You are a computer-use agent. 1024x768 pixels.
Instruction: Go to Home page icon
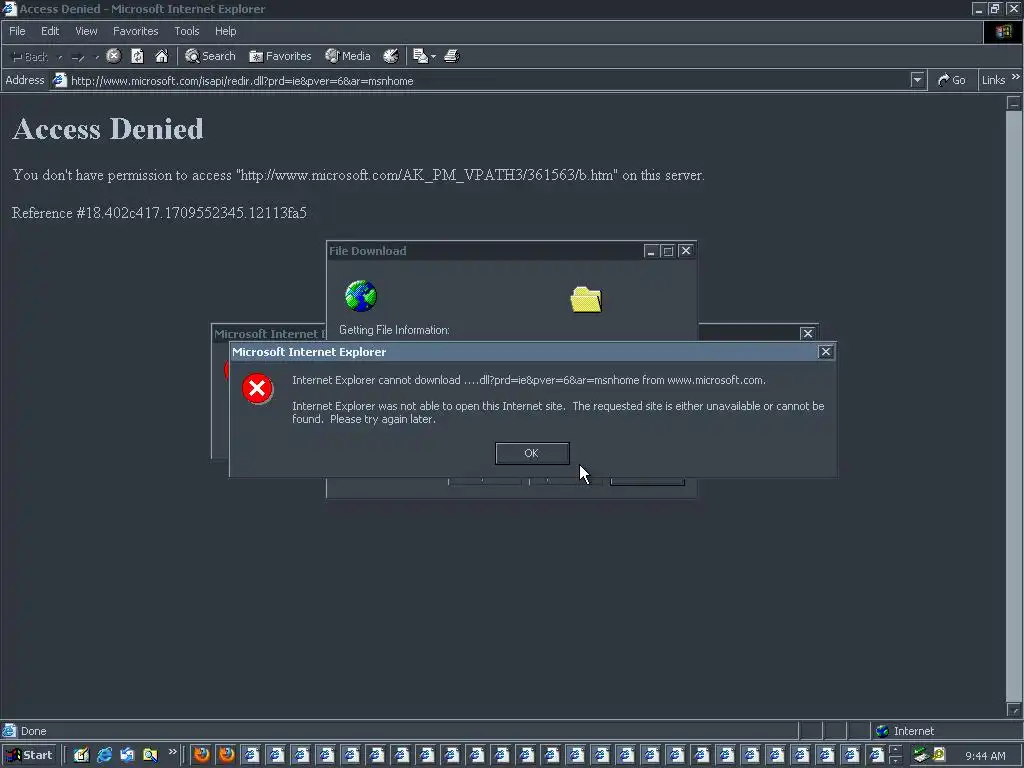click(161, 56)
